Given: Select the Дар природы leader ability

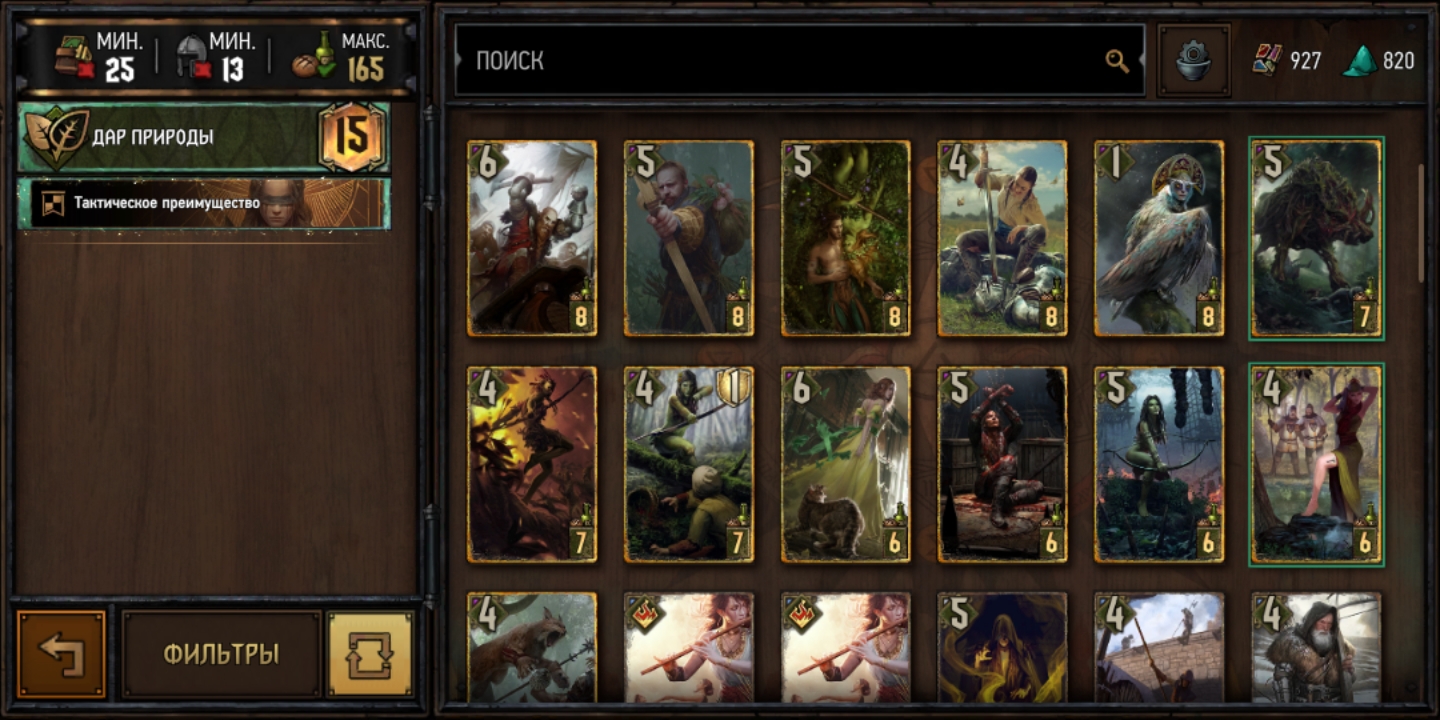Looking at the screenshot, I should click(x=204, y=137).
